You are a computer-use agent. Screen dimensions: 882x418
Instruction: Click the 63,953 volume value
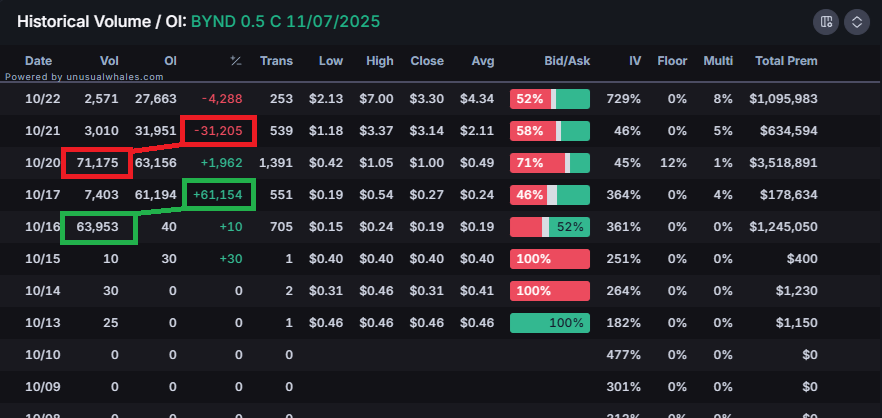coord(98,227)
